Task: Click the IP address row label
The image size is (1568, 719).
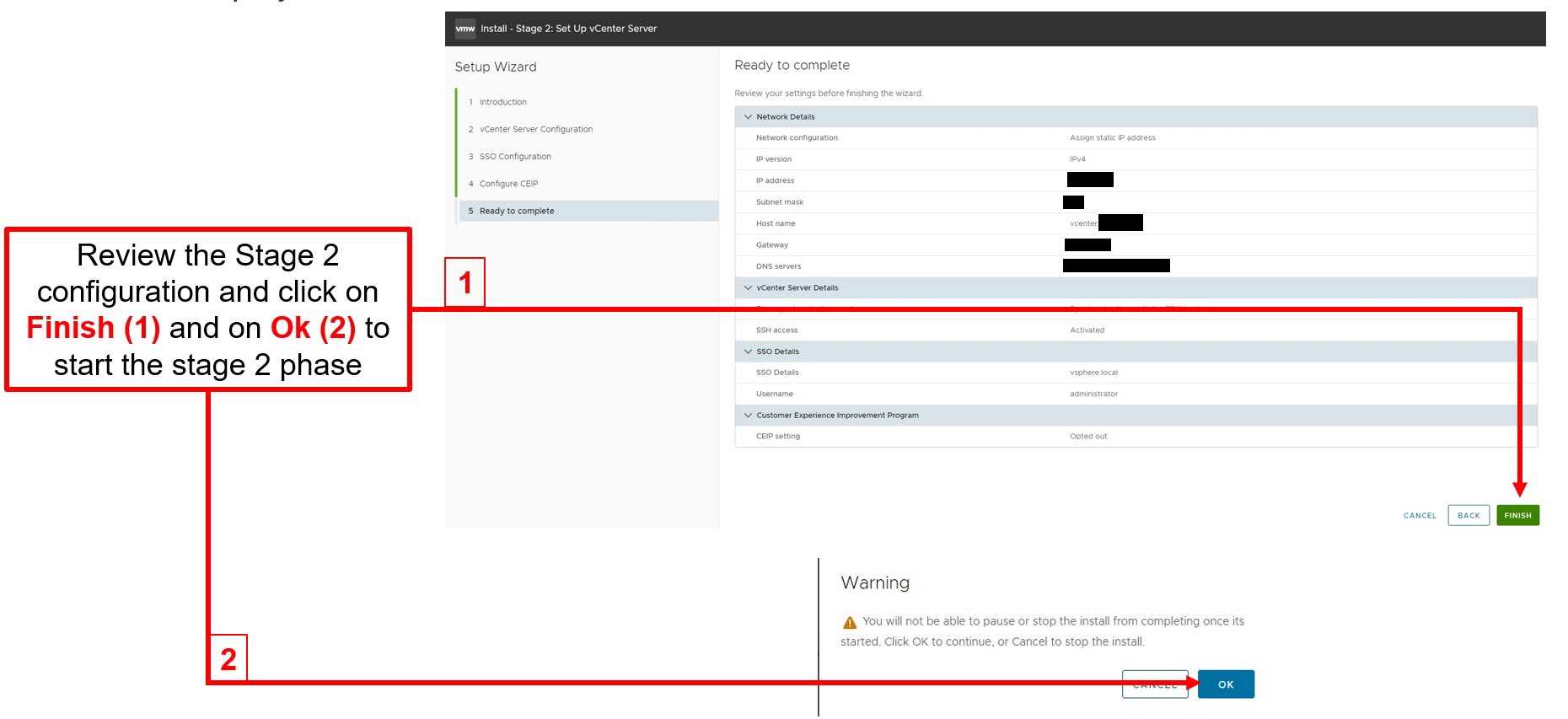Action: 775,181
